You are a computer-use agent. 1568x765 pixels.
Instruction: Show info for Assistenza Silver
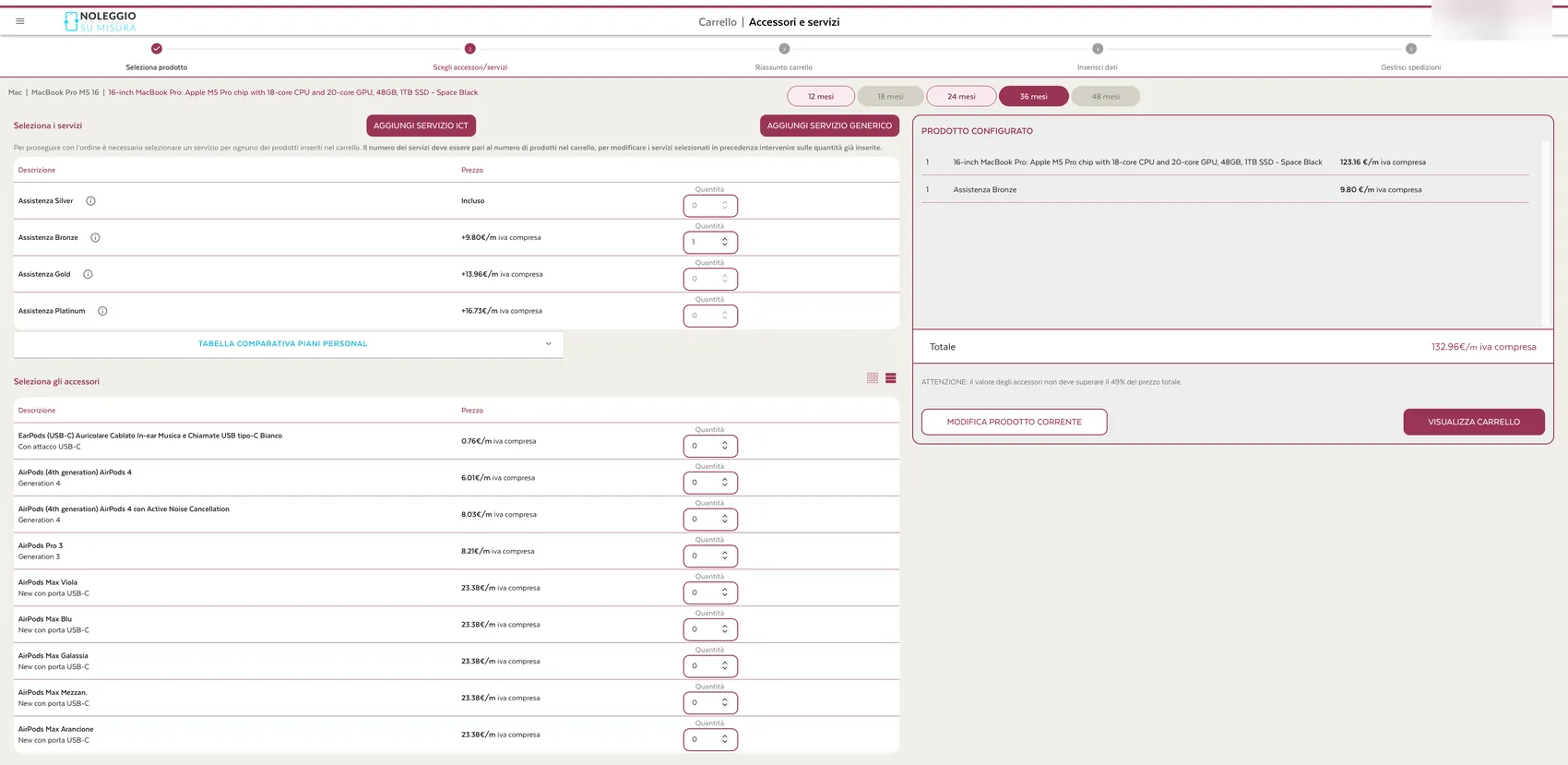tap(90, 201)
